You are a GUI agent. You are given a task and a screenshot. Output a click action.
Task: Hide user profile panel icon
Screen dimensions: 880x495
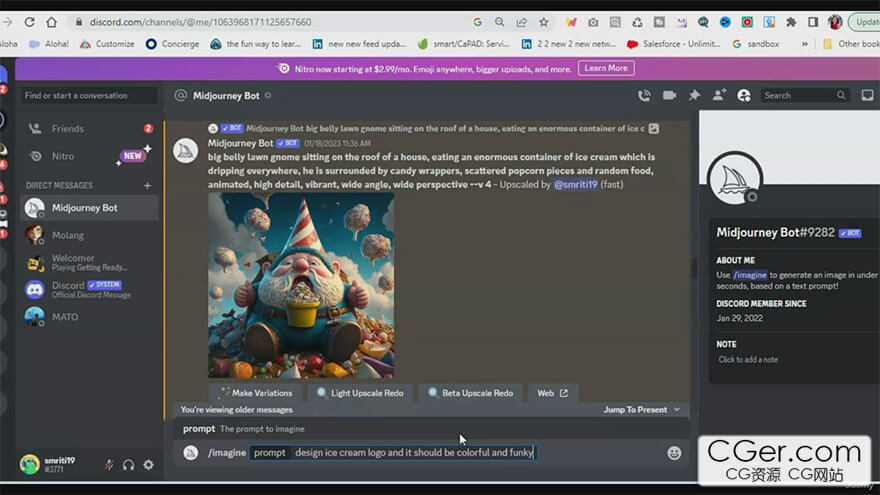[x=744, y=95]
